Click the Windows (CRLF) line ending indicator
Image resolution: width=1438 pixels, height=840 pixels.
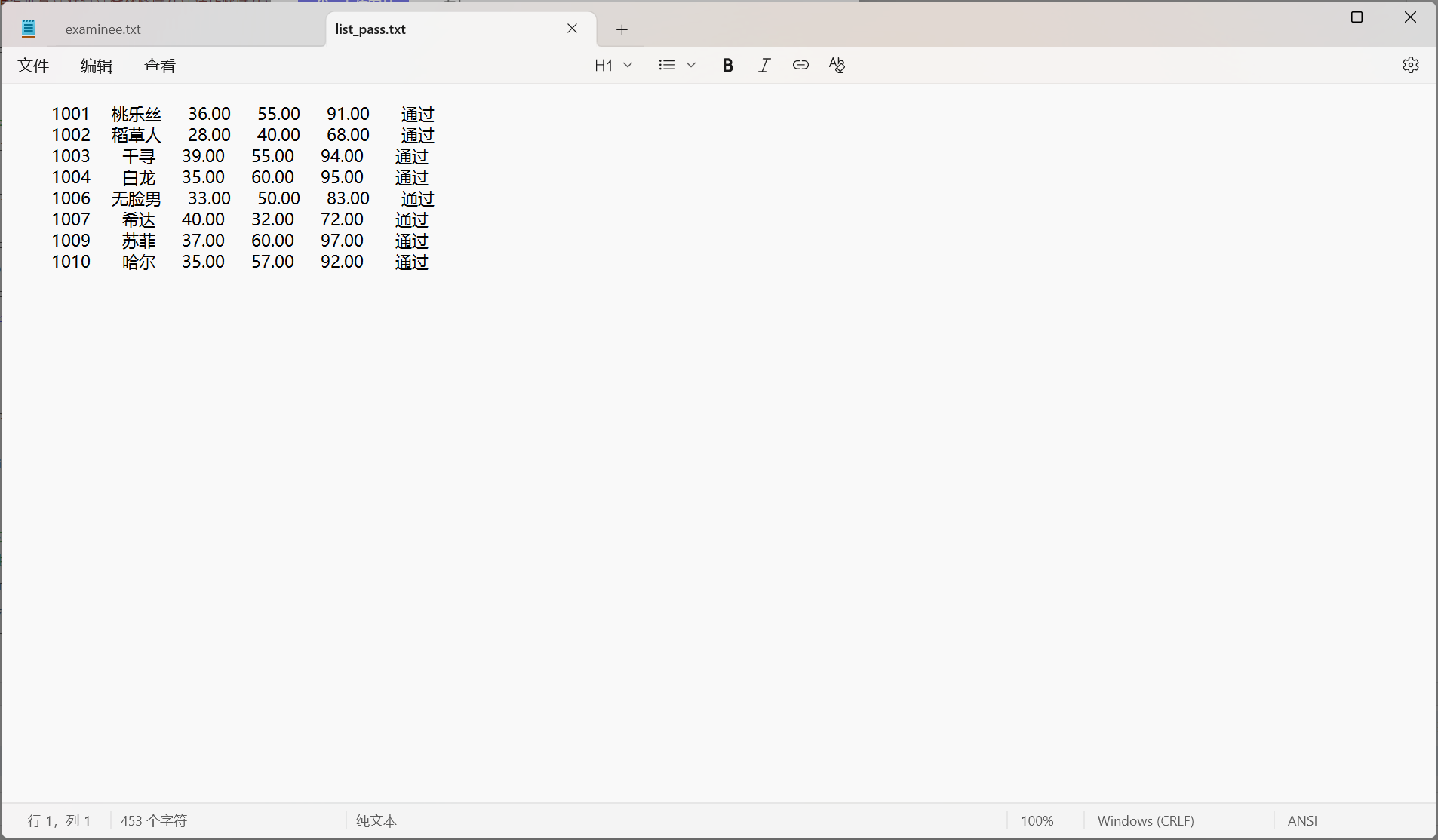pos(1145,821)
